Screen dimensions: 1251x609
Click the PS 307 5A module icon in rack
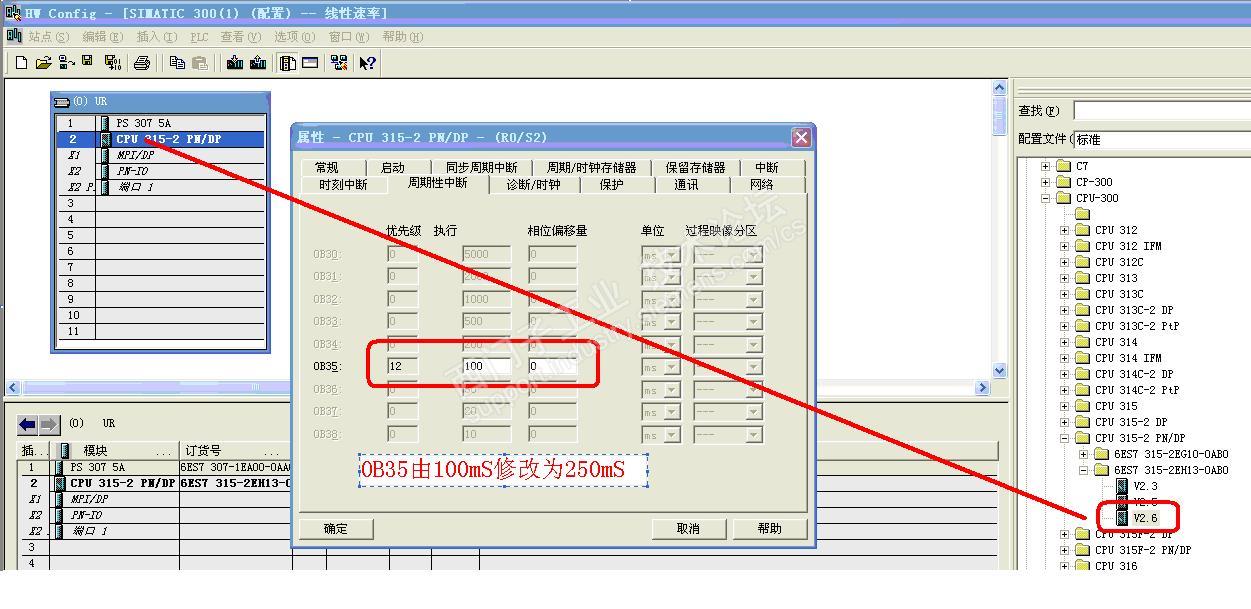click(105, 123)
